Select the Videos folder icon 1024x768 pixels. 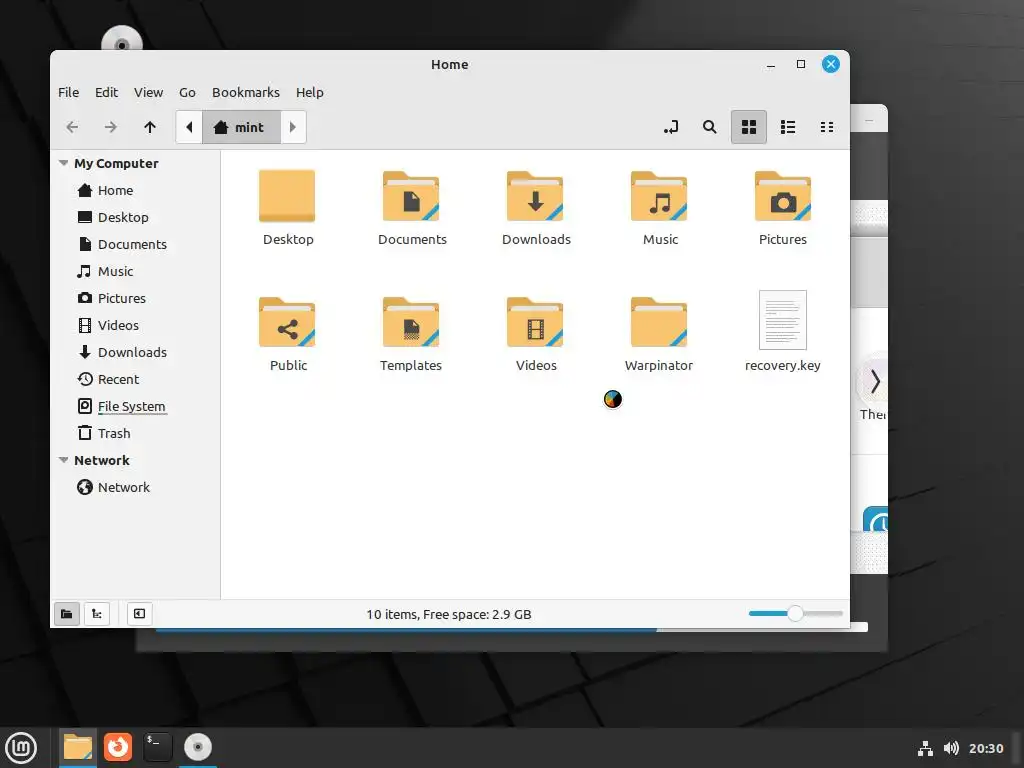(x=536, y=322)
